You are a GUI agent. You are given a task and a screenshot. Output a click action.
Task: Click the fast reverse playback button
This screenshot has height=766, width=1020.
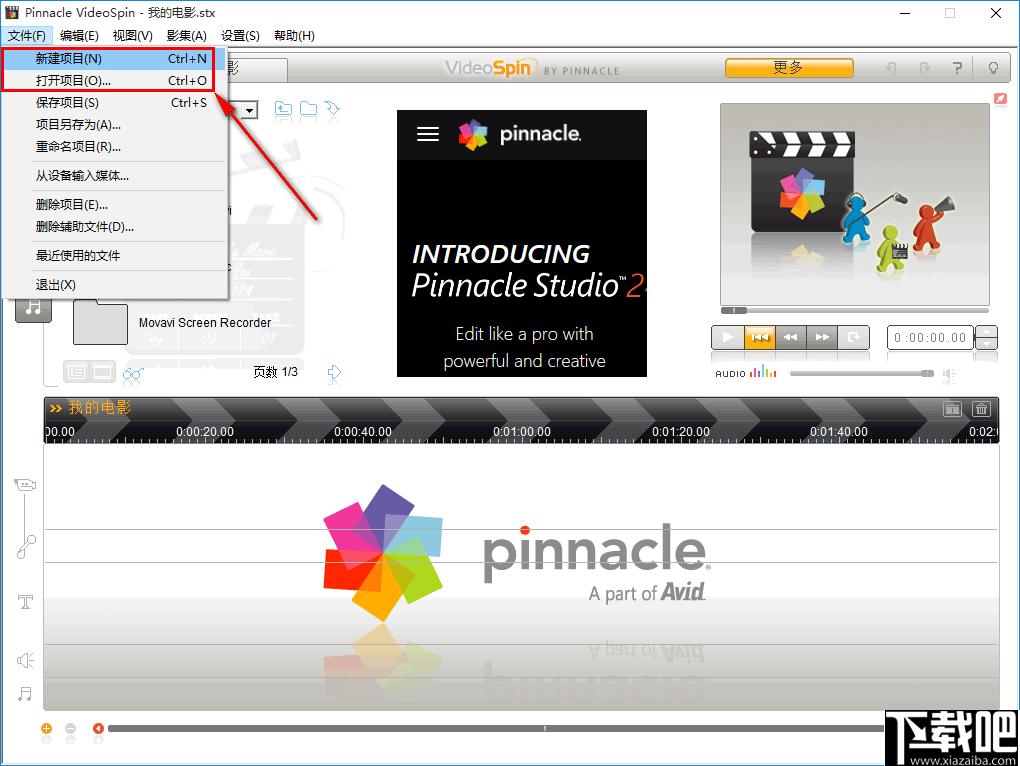point(790,337)
